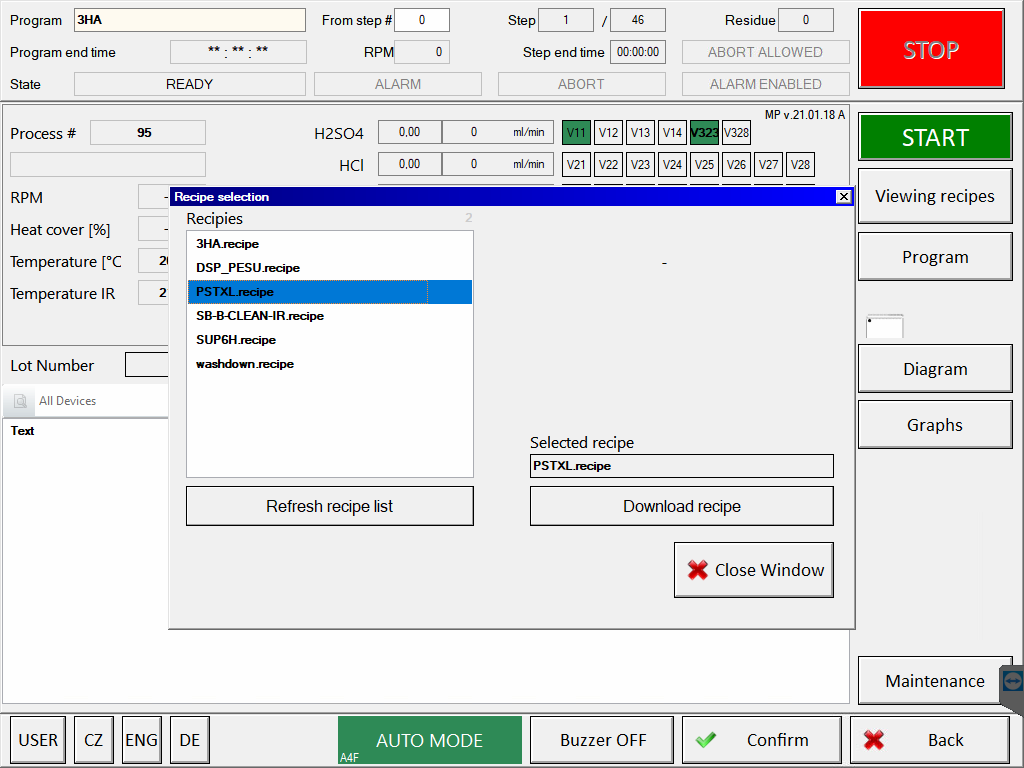
Task: Toggle valve V11
Action: pyautogui.click(x=576, y=133)
